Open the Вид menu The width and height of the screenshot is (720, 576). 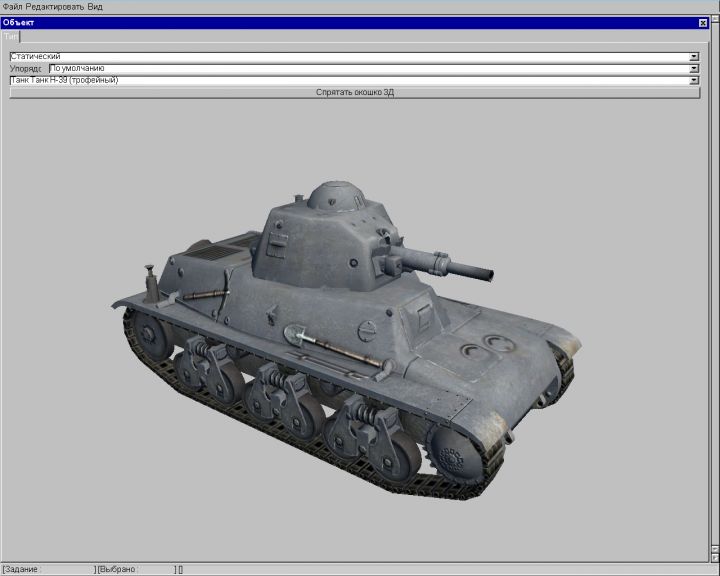[x=95, y=6]
